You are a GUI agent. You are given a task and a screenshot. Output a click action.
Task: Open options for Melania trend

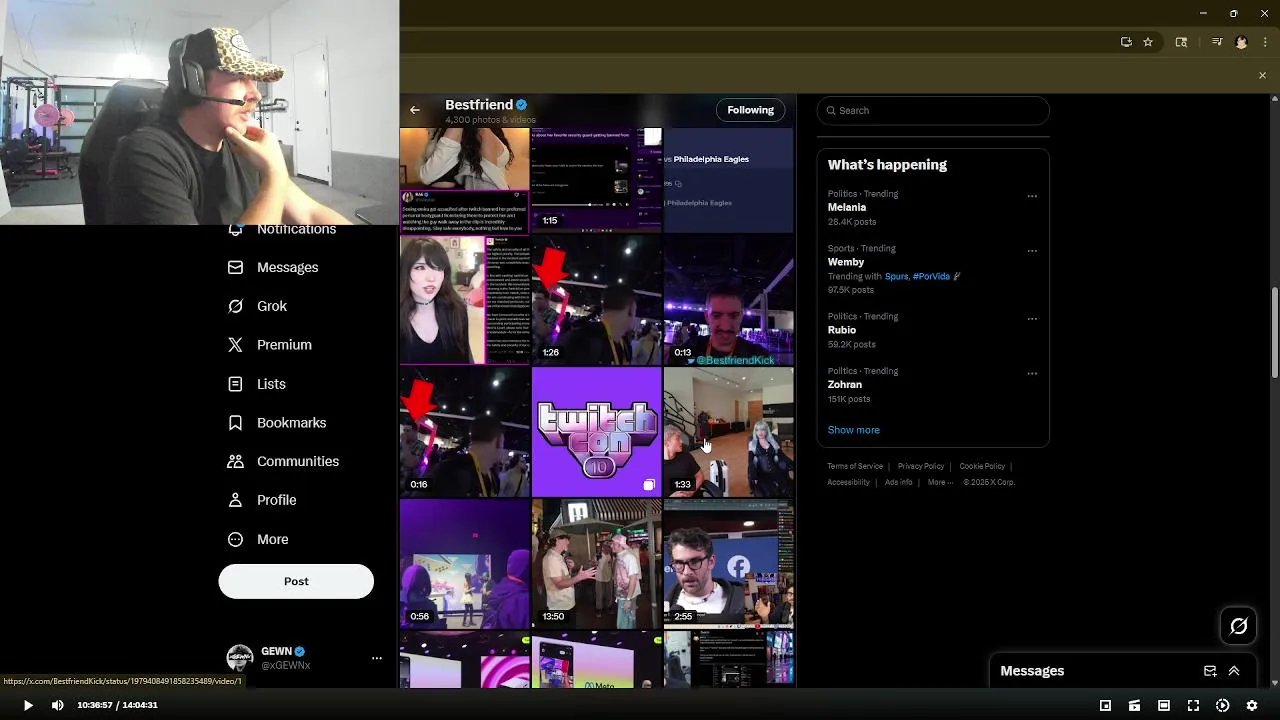tap(1032, 196)
